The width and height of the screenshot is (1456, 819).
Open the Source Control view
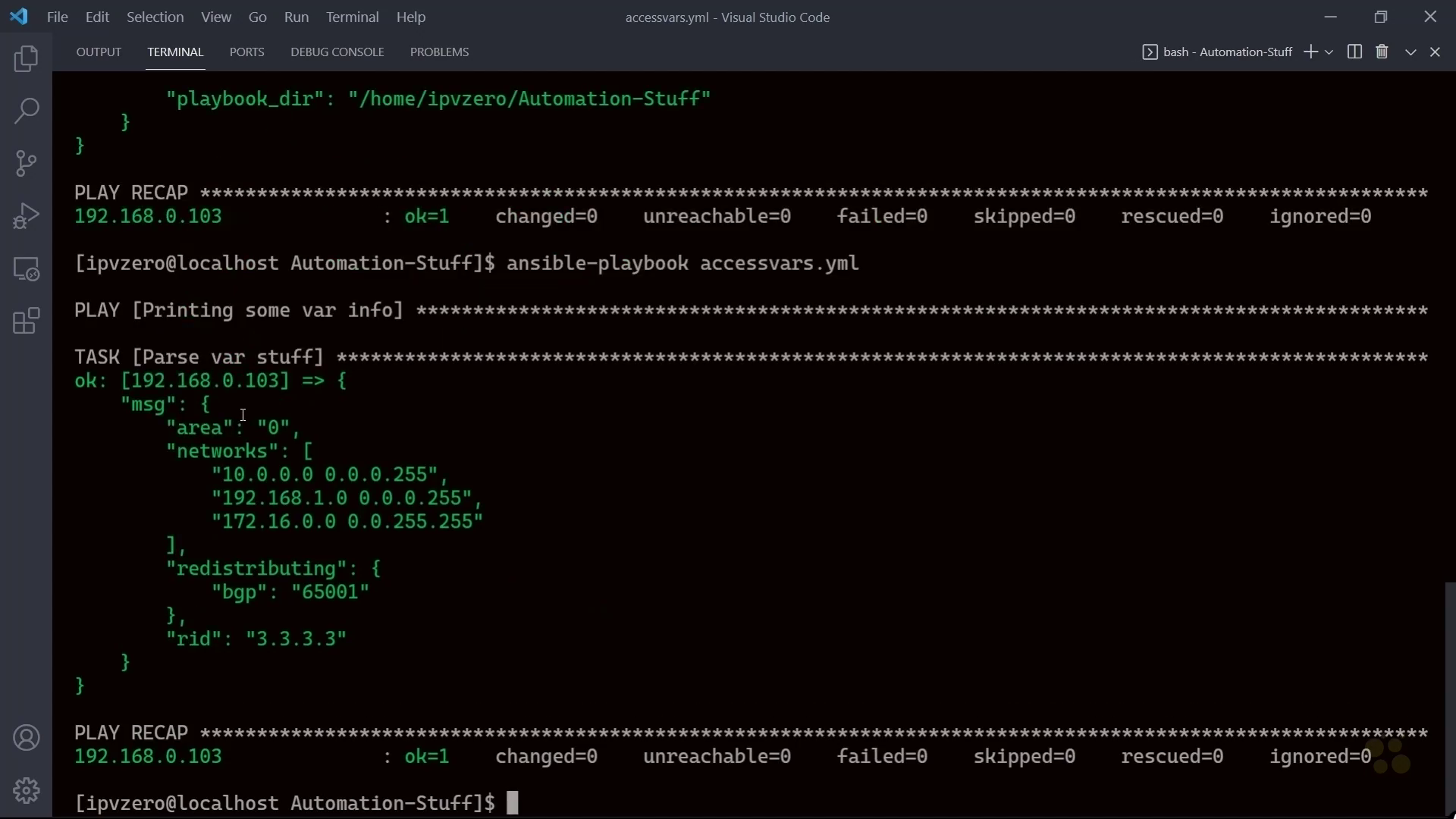click(x=27, y=163)
